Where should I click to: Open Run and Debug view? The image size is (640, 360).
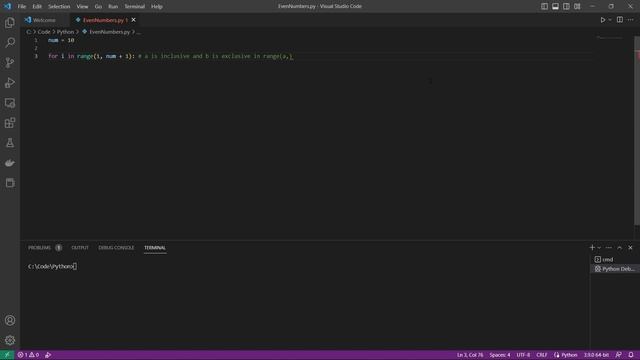point(10,82)
